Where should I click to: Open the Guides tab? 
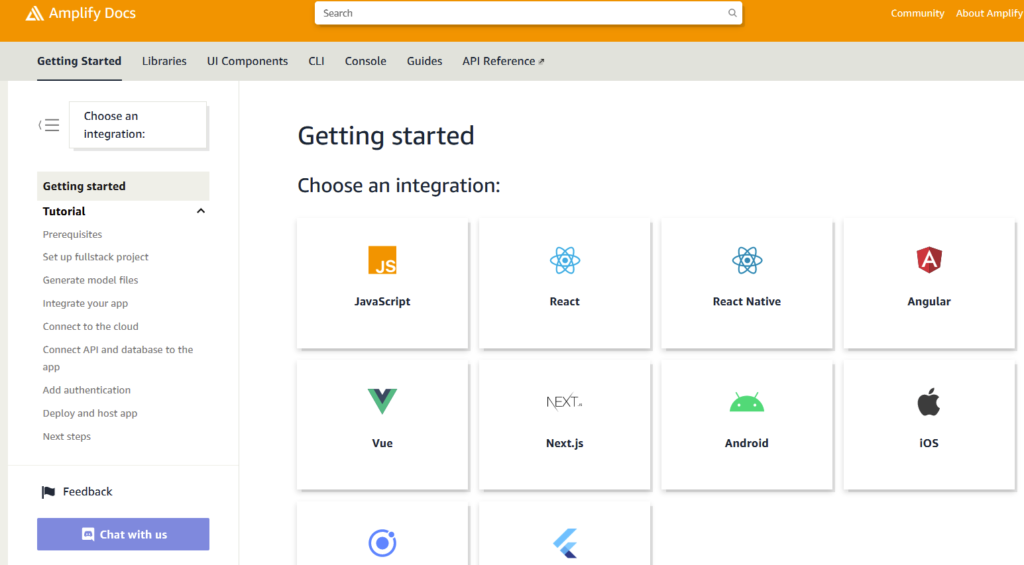(x=424, y=61)
